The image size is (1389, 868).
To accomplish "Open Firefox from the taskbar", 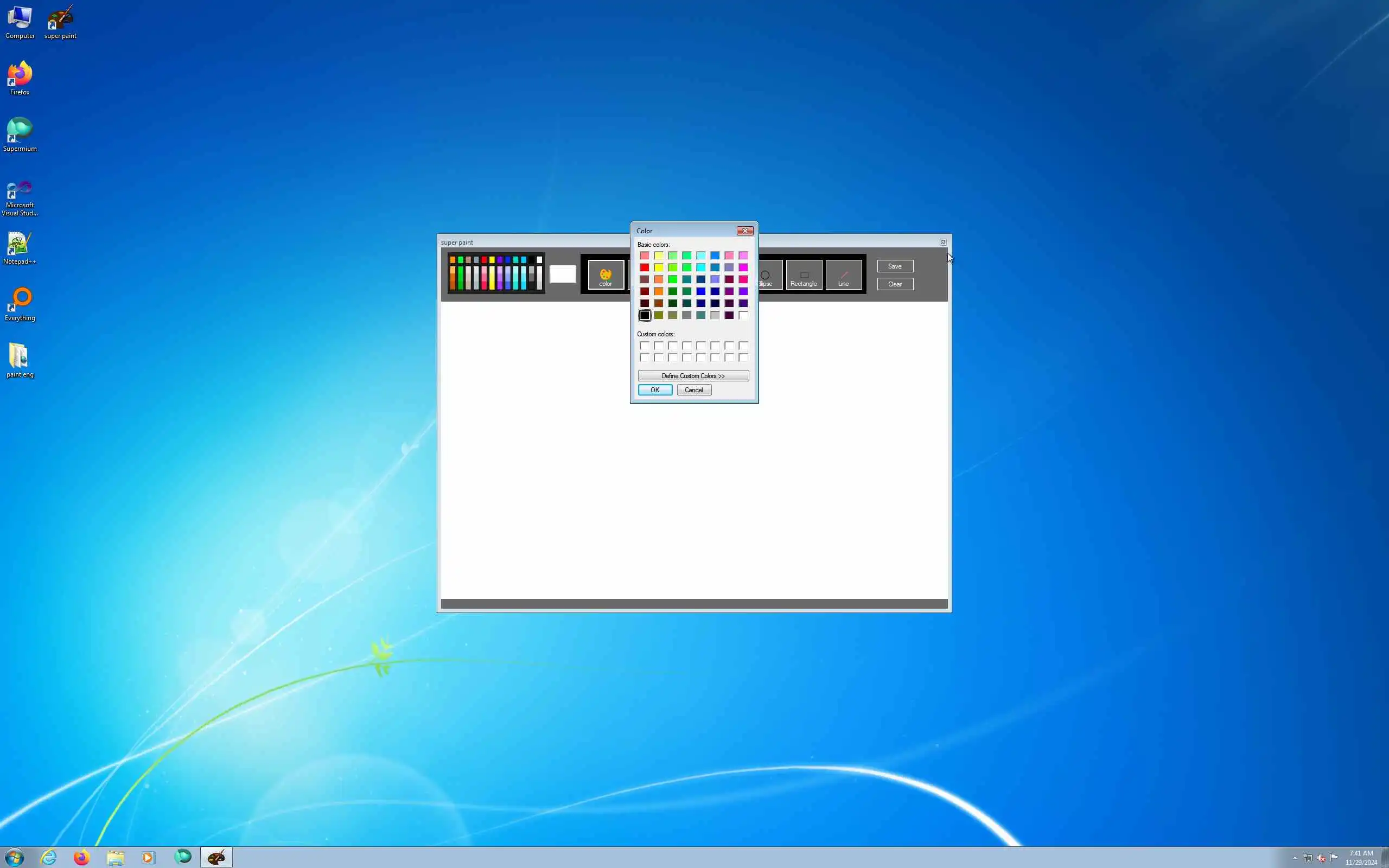I will click(x=81, y=857).
